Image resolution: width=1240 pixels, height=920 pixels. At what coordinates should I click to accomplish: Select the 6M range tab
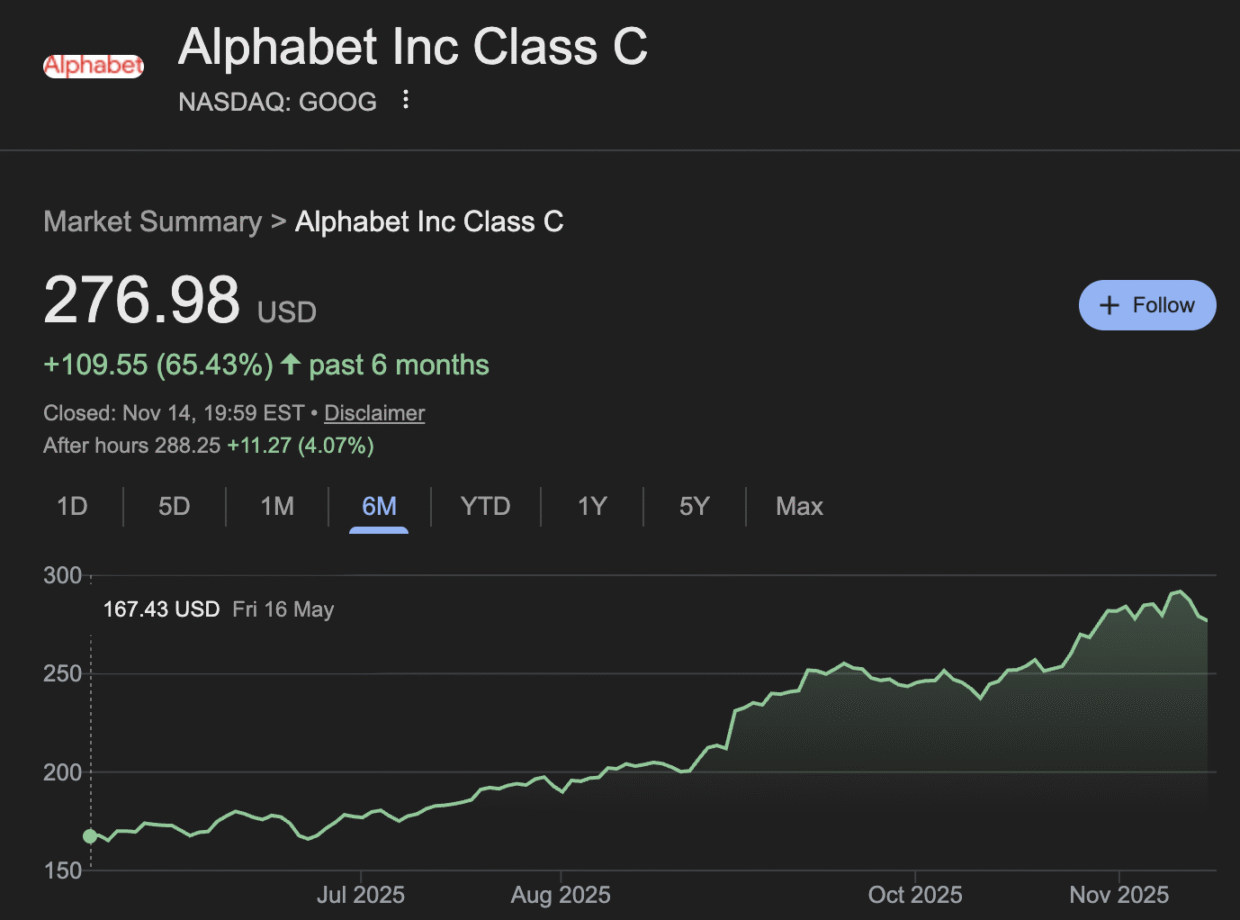click(x=379, y=507)
